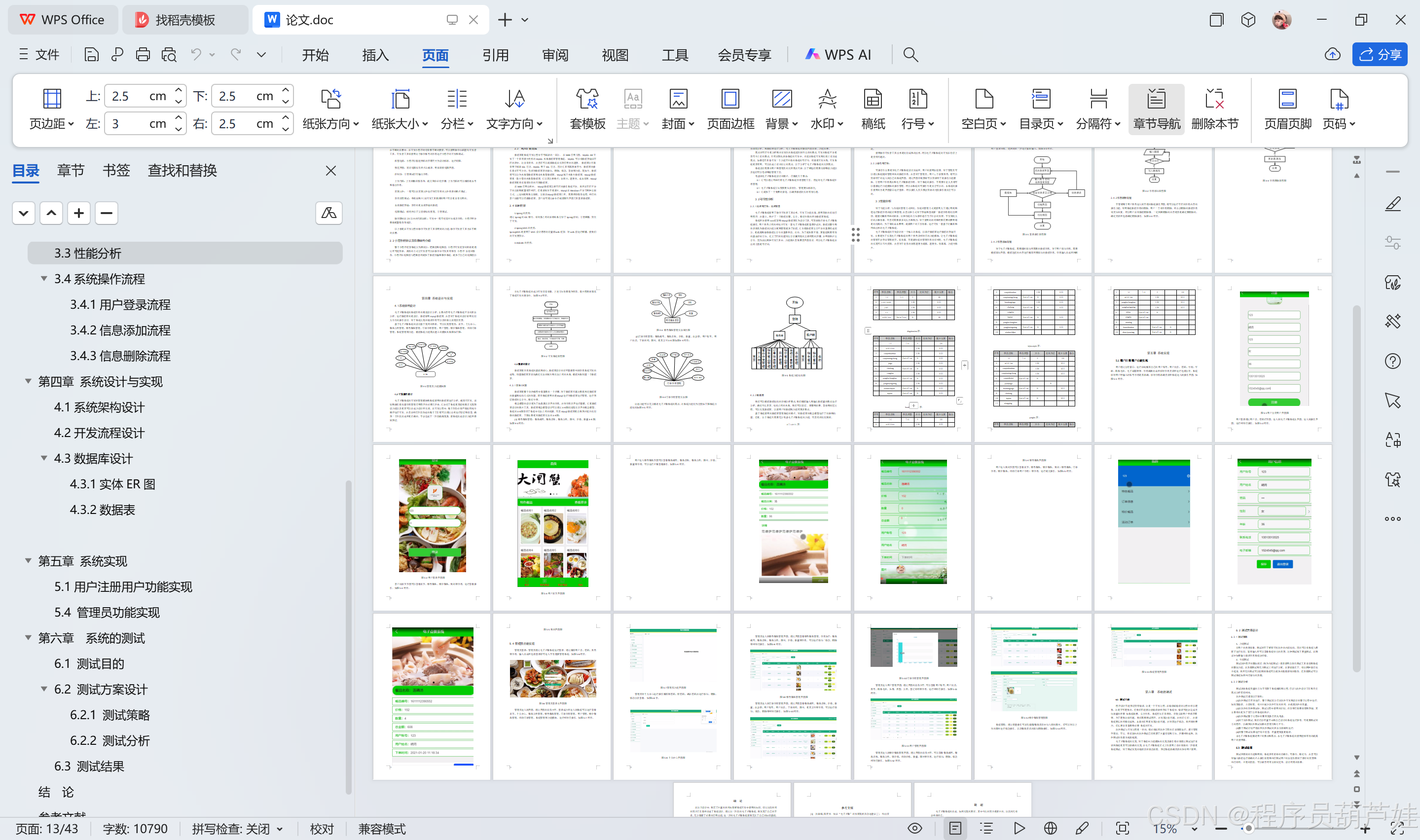Viewport: 1420px width, 840px height.
Task: Switch to the 插入 ribbon tab
Action: (x=375, y=55)
